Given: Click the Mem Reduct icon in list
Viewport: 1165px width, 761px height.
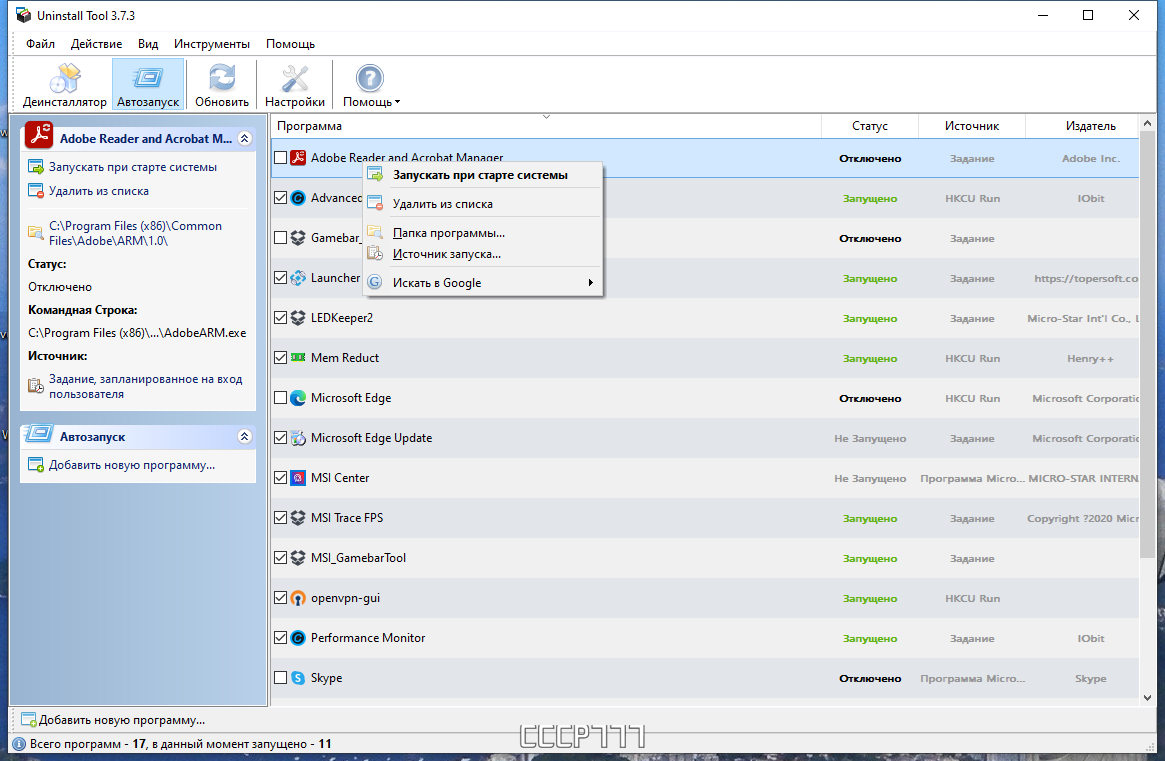Looking at the screenshot, I should 298,357.
